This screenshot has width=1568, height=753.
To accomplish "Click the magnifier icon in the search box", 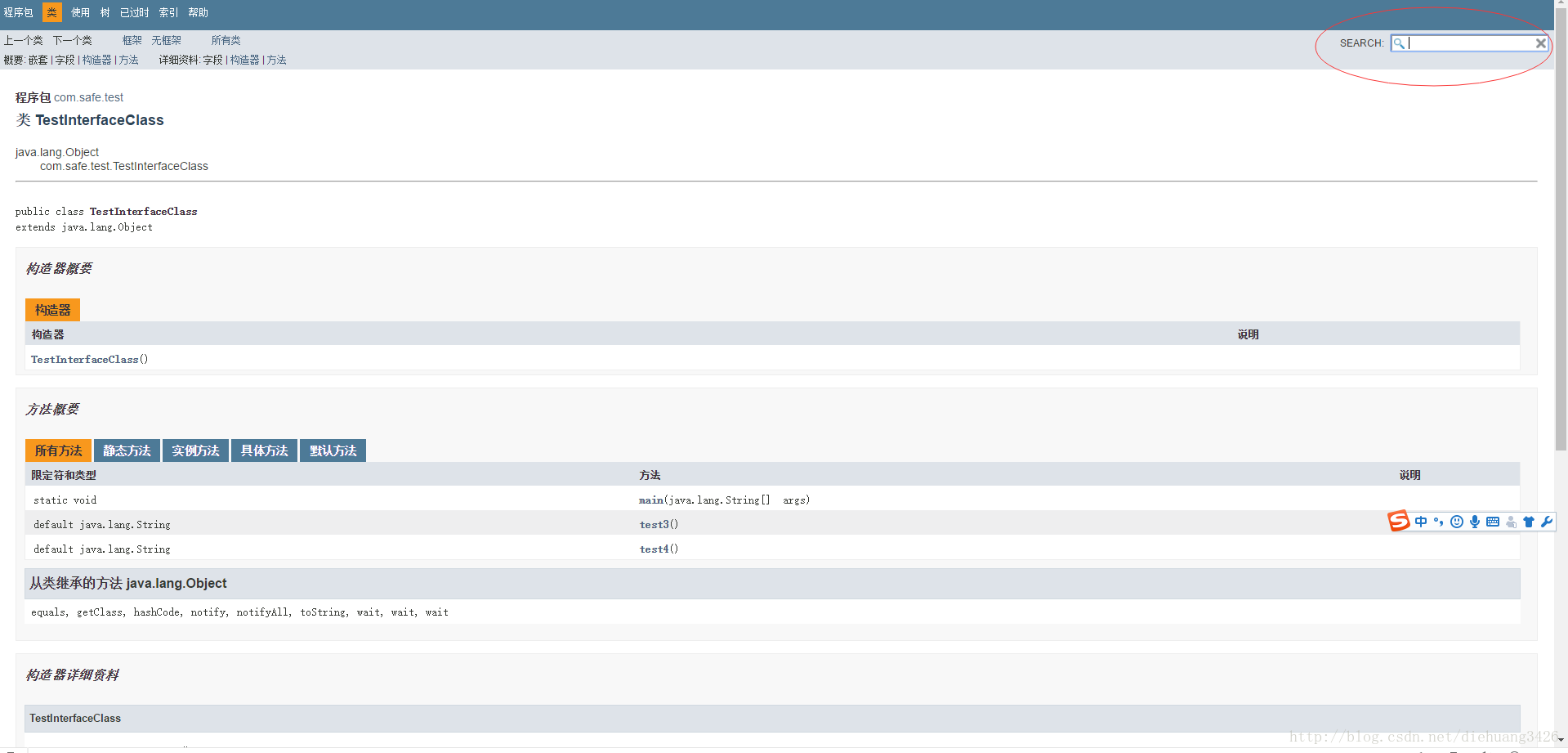I will point(1399,43).
